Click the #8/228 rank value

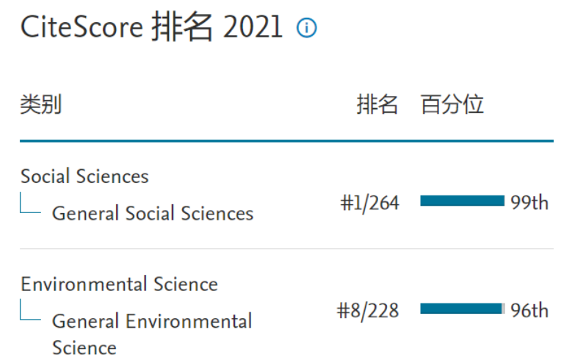[x=368, y=311]
